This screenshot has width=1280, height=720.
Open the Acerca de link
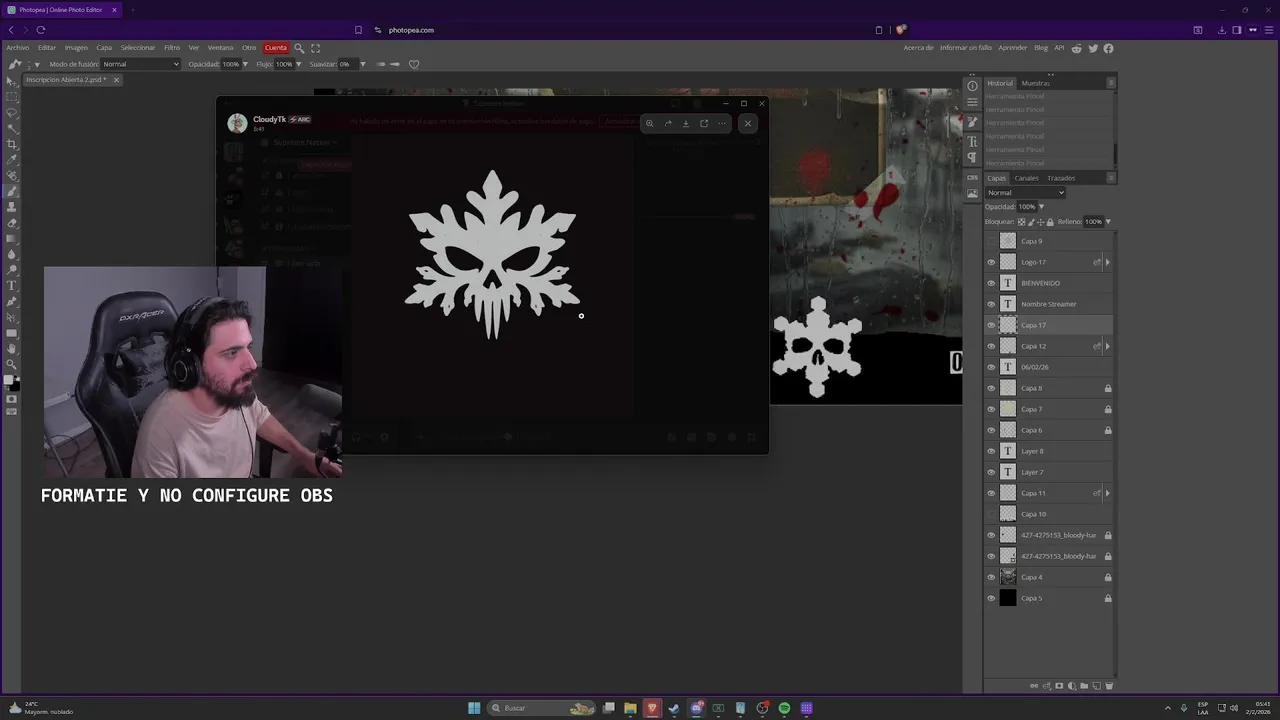click(x=918, y=48)
